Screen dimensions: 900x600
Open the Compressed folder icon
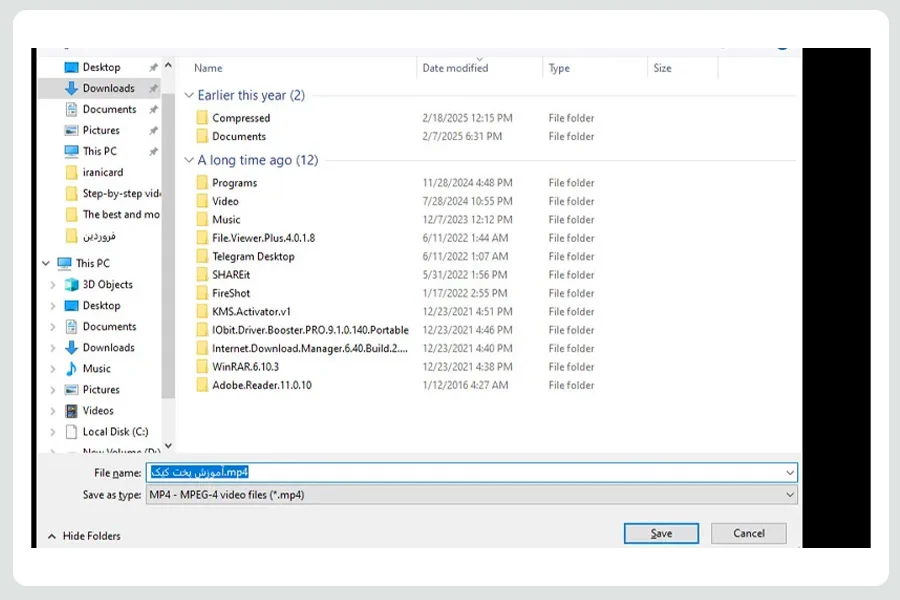pyautogui.click(x=202, y=118)
